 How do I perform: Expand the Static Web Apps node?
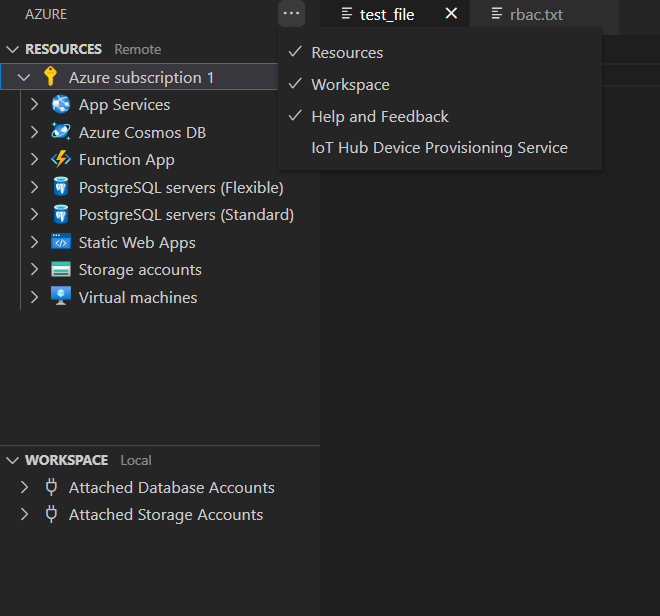click(35, 242)
